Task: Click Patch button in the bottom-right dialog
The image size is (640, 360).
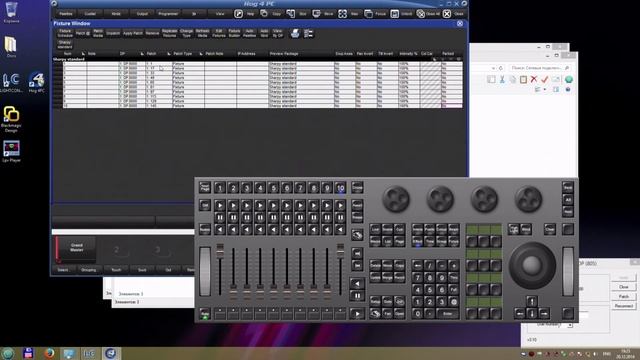Action: pyautogui.click(x=623, y=296)
